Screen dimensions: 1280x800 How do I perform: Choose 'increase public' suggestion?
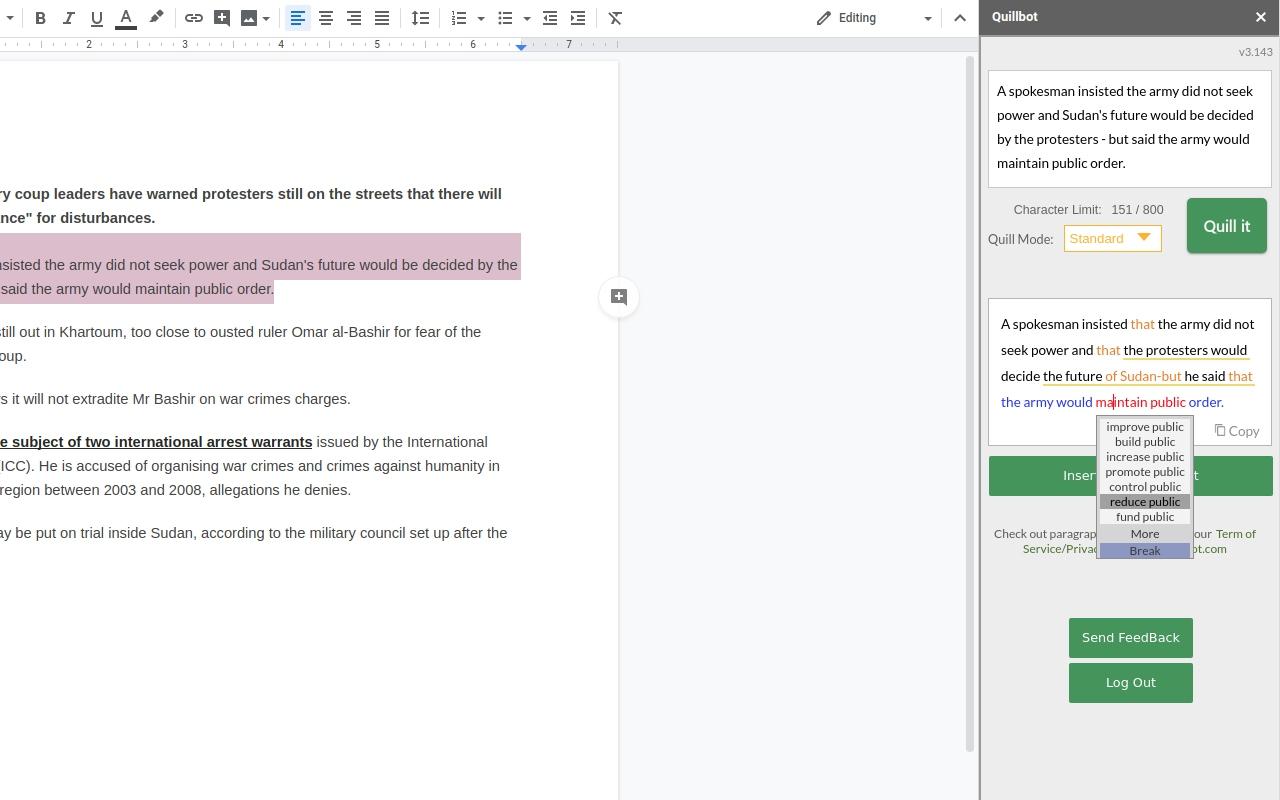point(1145,457)
